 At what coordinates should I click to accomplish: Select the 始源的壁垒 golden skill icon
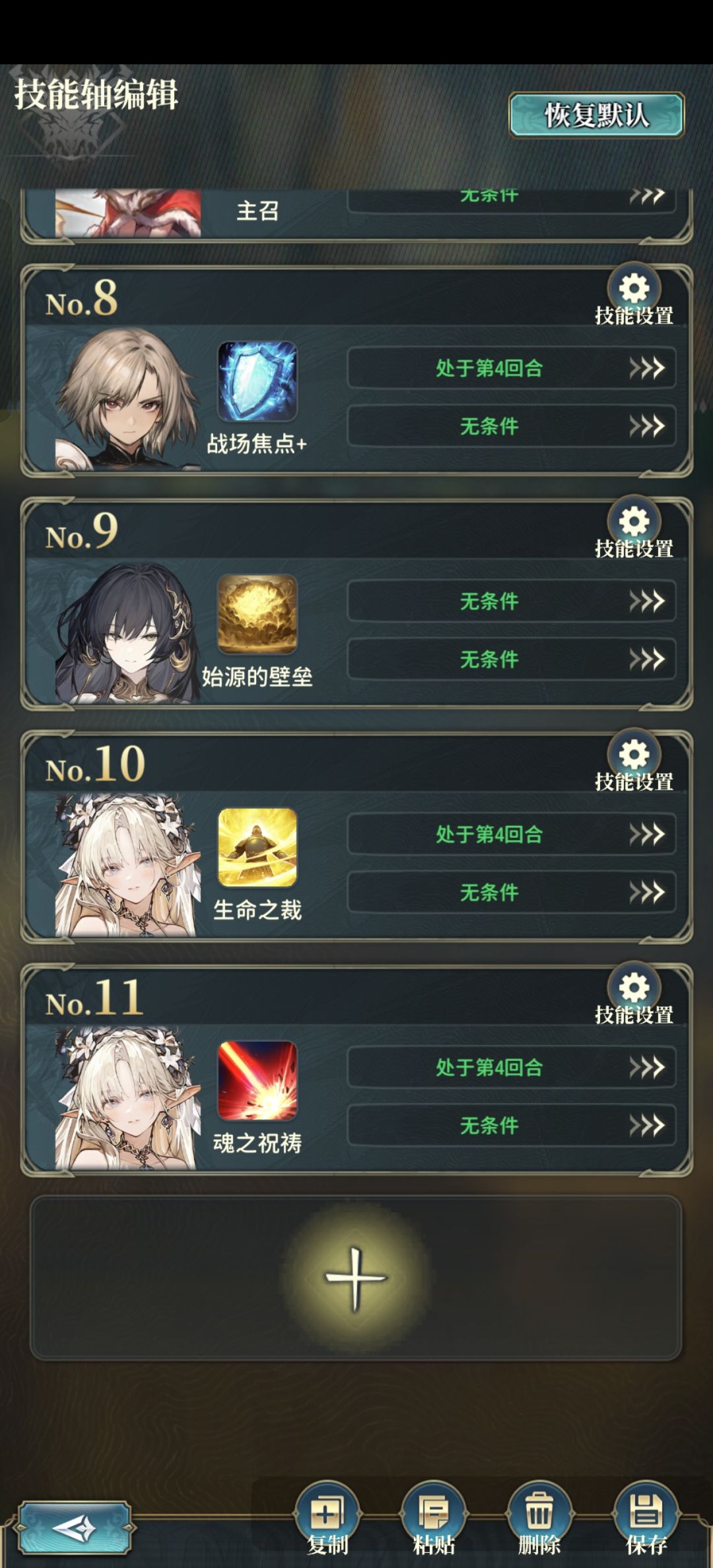coord(257,615)
